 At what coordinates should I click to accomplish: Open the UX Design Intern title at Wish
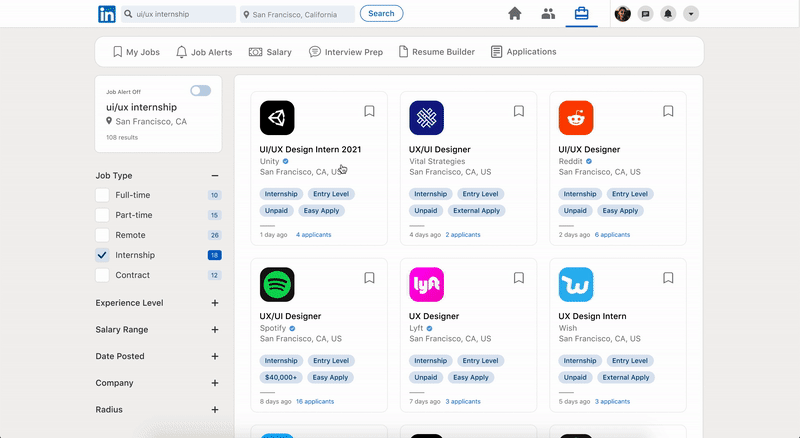tap(592, 316)
